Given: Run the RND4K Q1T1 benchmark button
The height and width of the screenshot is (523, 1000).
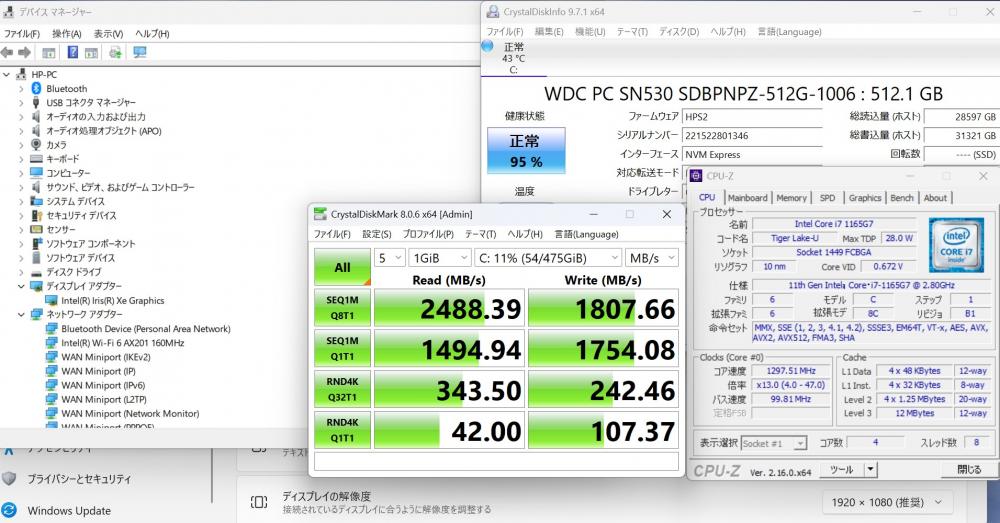Looking at the screenshot, I should click(x=342, y=431).
